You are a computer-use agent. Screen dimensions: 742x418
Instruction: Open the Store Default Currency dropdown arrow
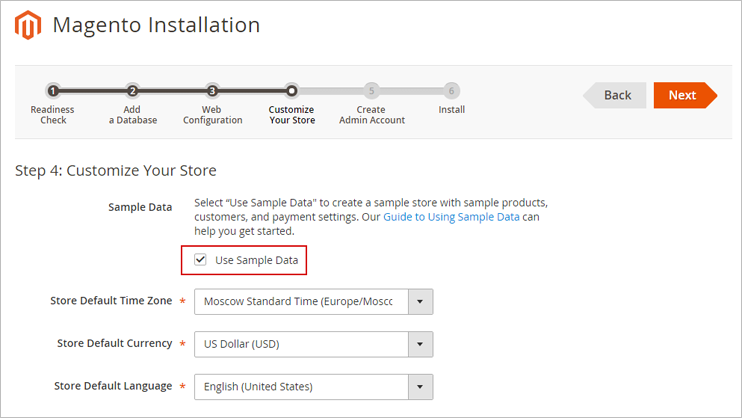(x=420, y=344)
